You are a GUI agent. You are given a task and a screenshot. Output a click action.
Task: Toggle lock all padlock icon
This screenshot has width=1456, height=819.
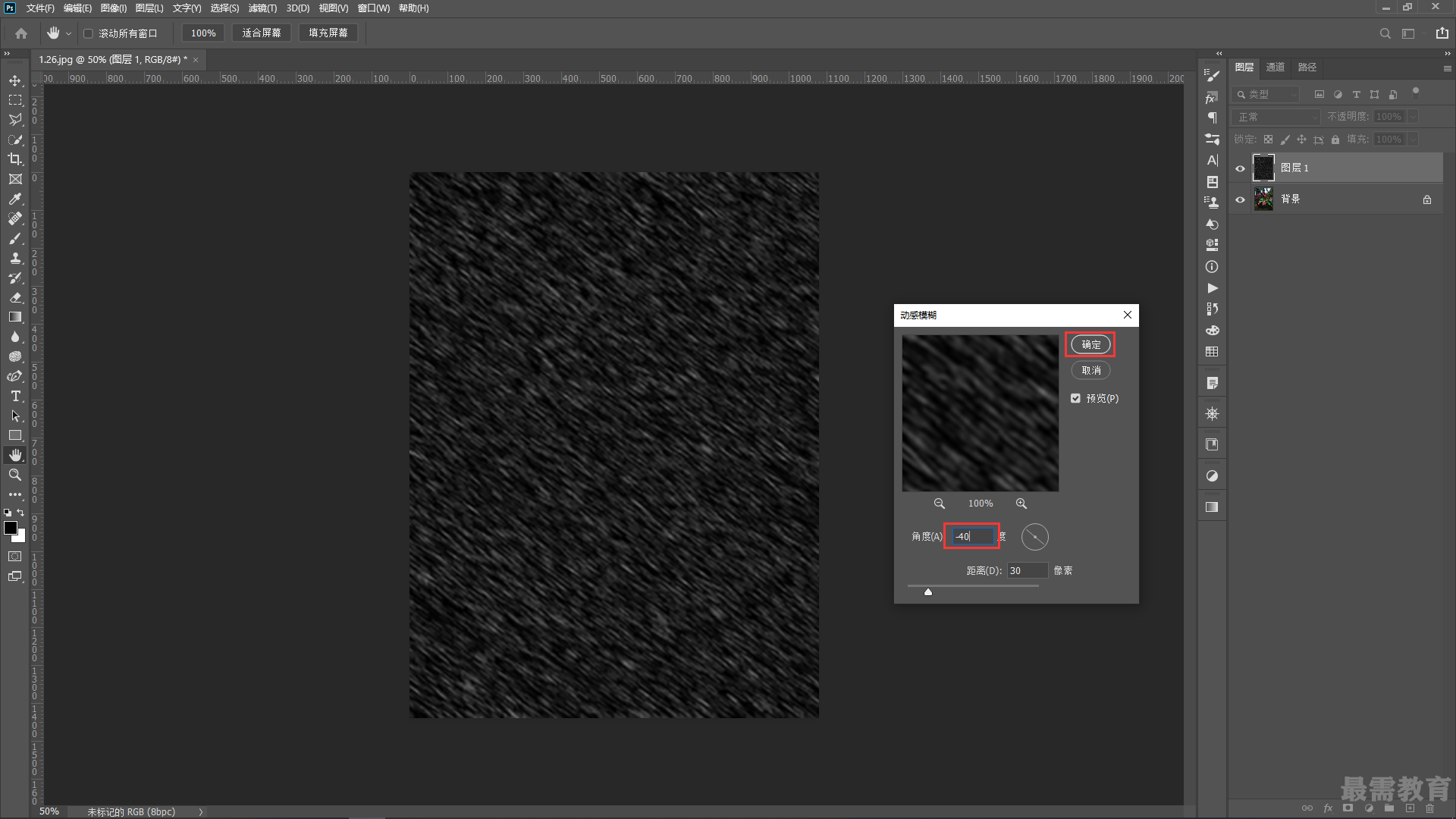click(x=1335, y=140)
